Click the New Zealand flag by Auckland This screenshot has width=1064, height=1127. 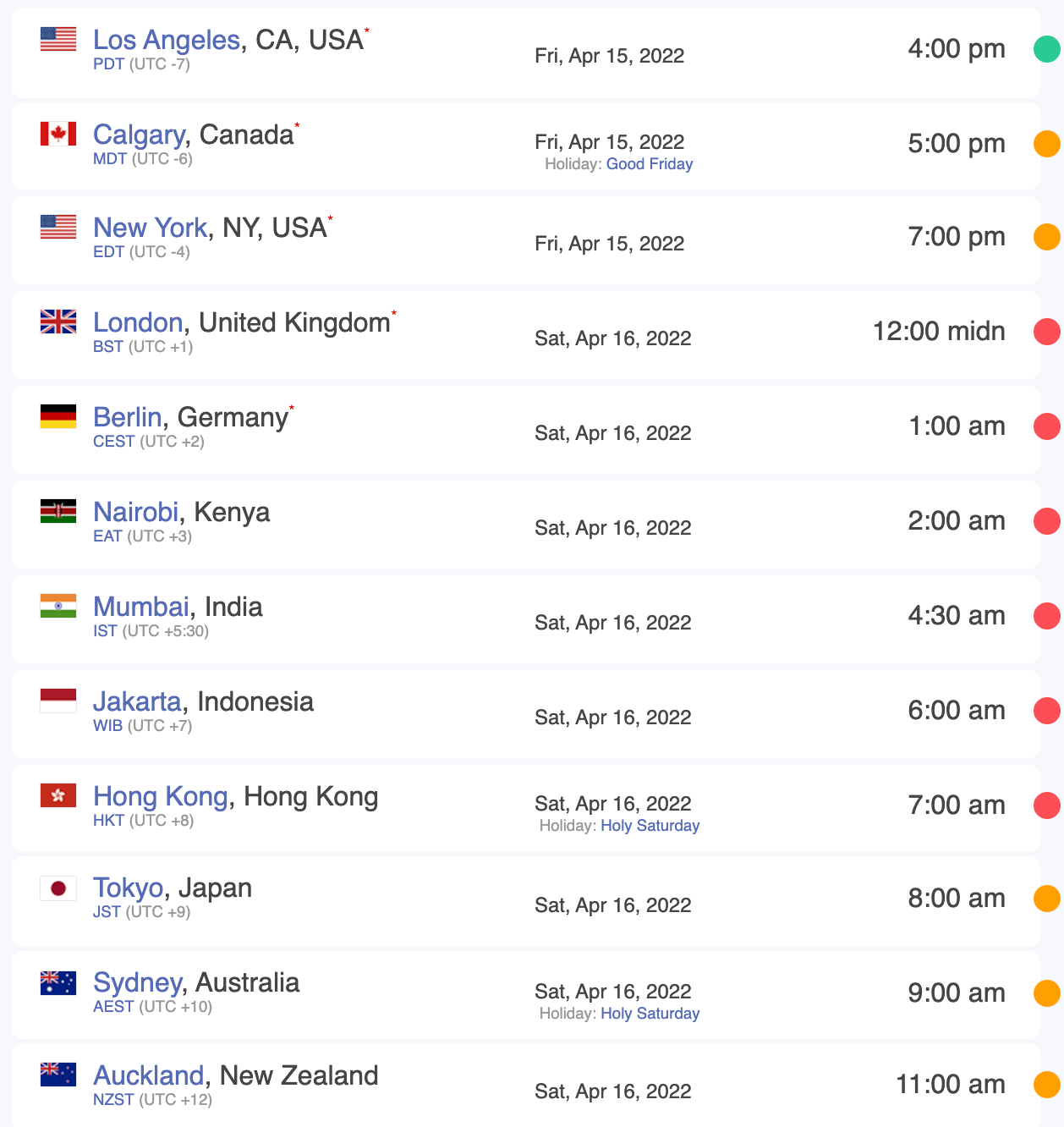point(58,1075)
